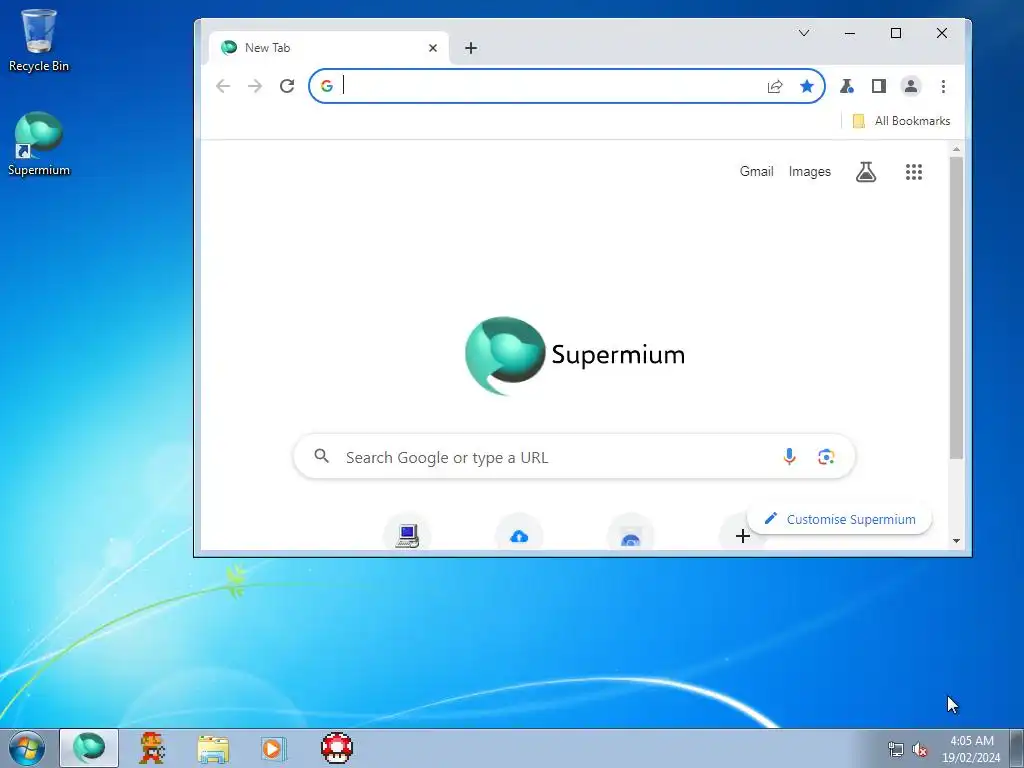Open the mushroom taskbar icon
The image size is (1024, 768).
tap(337, 748)
